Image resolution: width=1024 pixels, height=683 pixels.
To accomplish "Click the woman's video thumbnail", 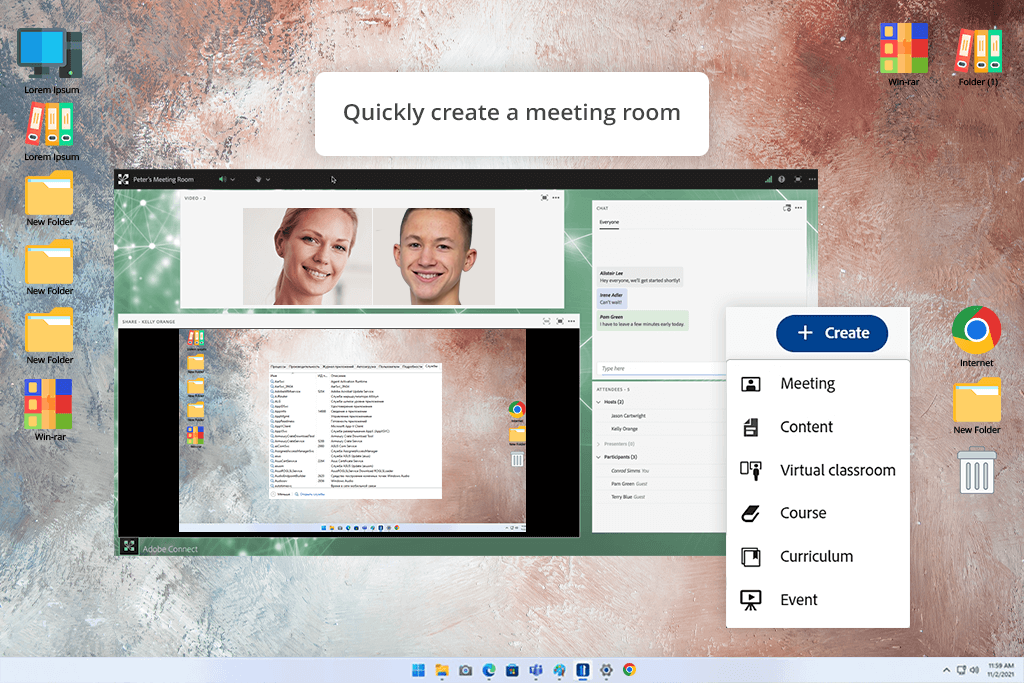I will point(307,256).
